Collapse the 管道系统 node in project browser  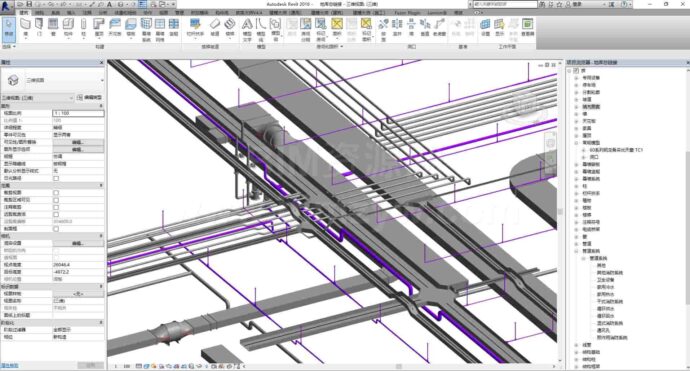(x=576, y=251)
